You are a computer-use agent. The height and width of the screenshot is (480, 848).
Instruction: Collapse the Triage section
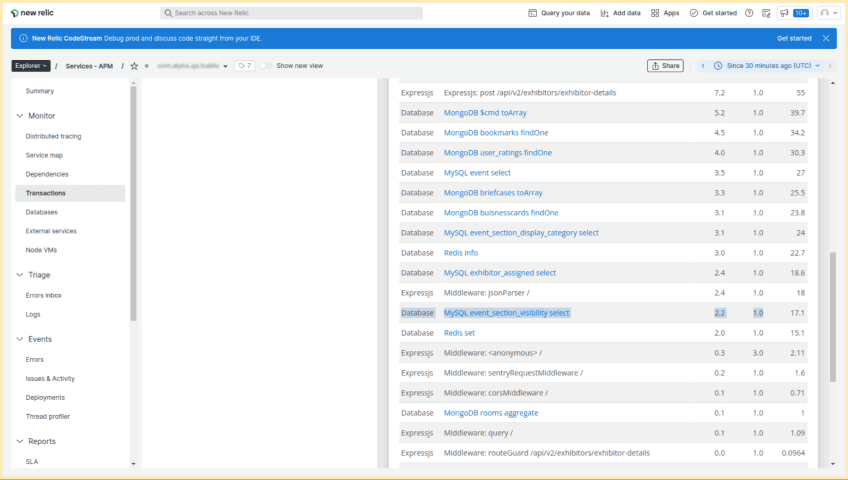click(20, 275)
